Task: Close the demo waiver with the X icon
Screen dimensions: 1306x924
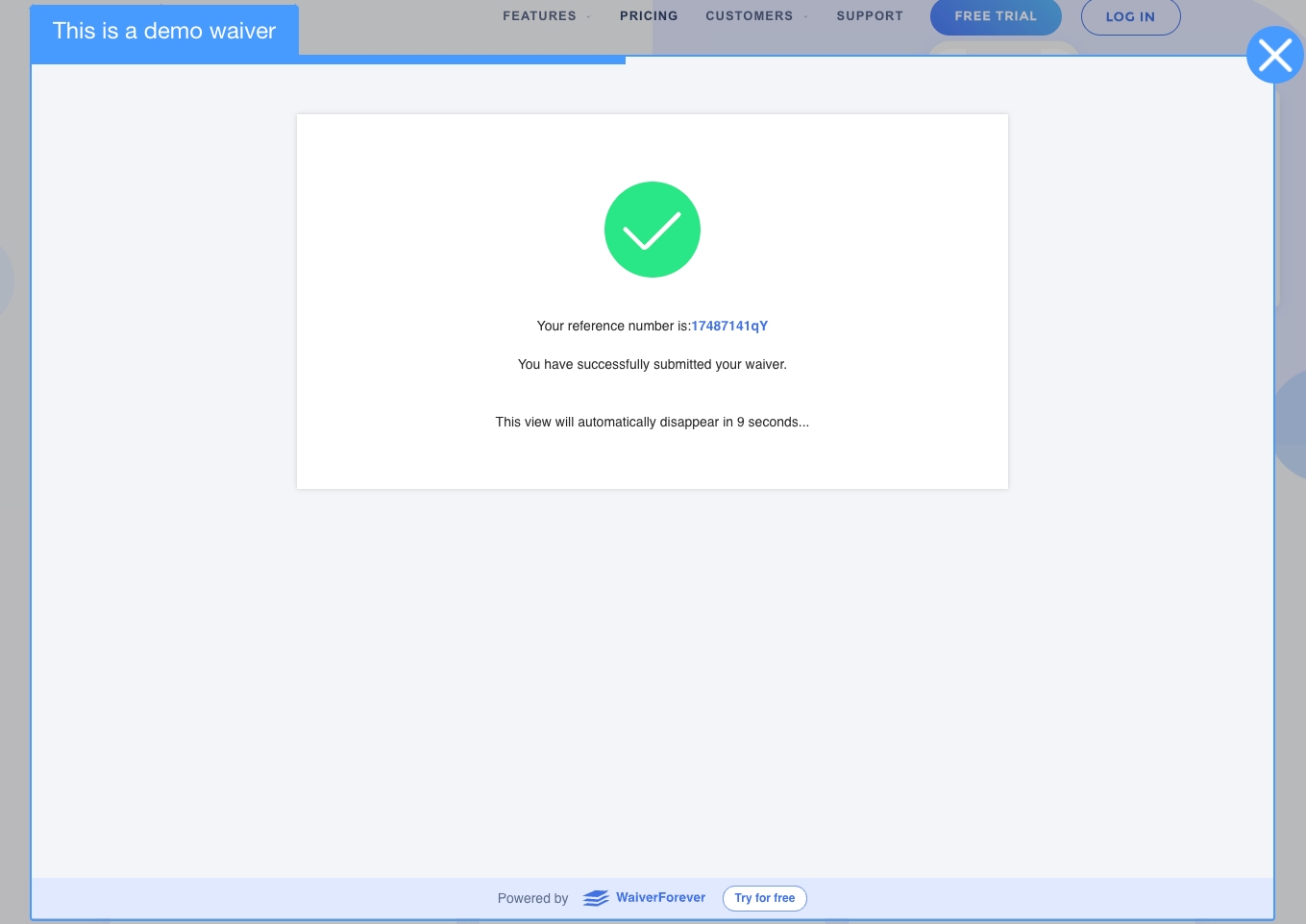Action: tap(1274, 55)
